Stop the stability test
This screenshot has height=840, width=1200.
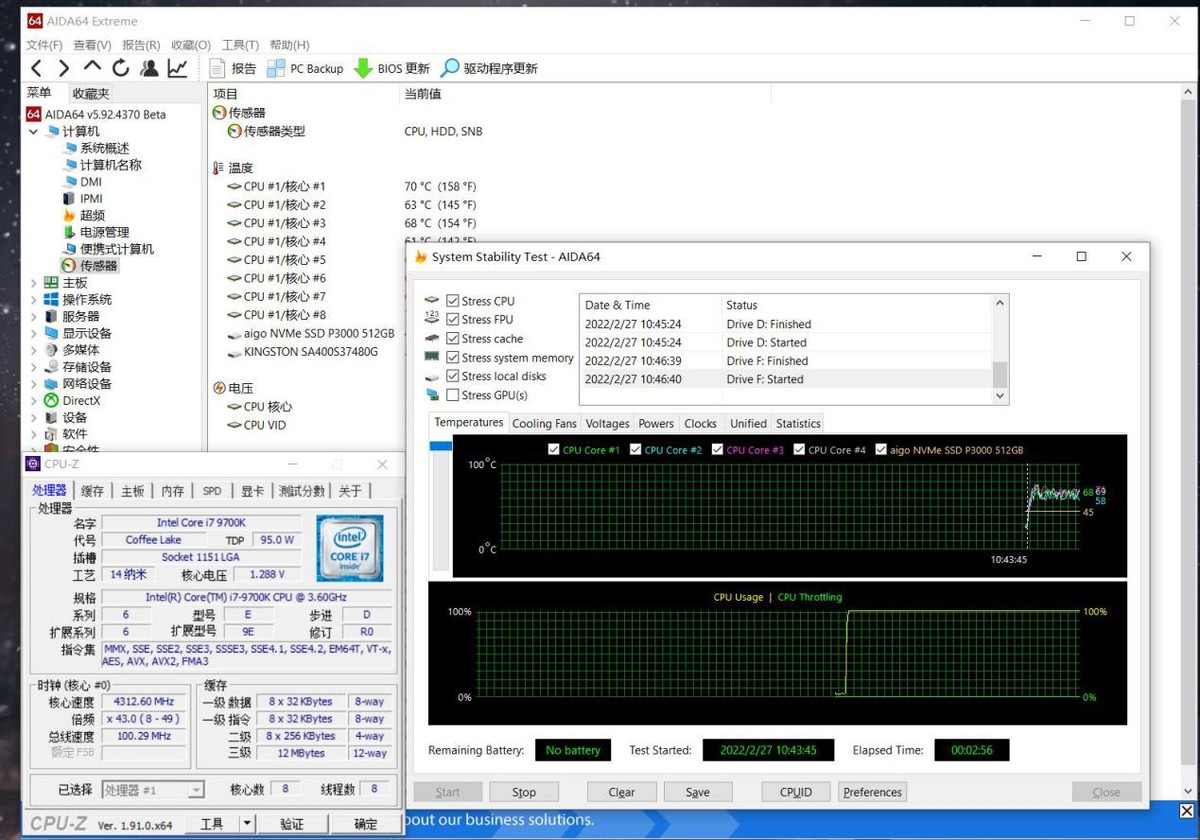[x=524, y=792]
